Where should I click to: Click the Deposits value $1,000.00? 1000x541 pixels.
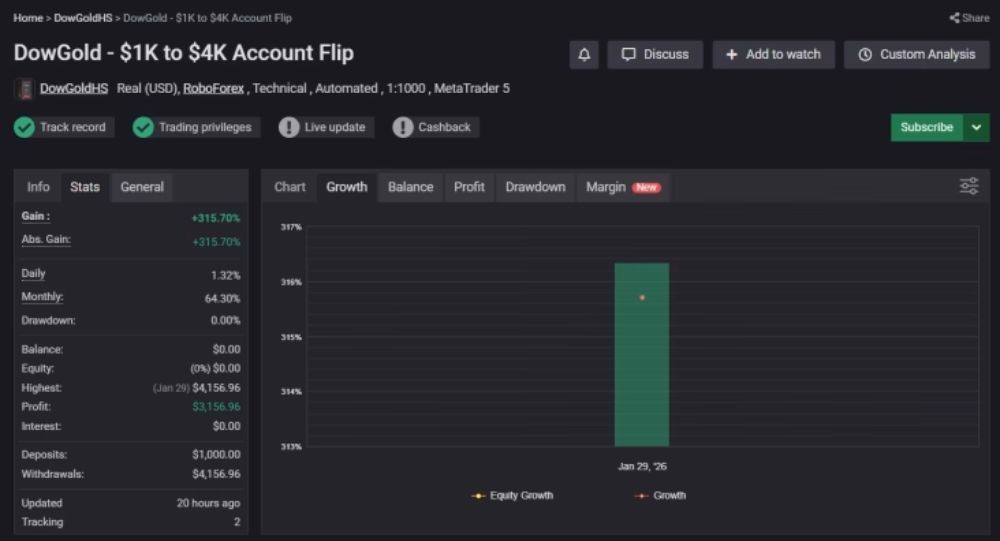pos(216,455)
